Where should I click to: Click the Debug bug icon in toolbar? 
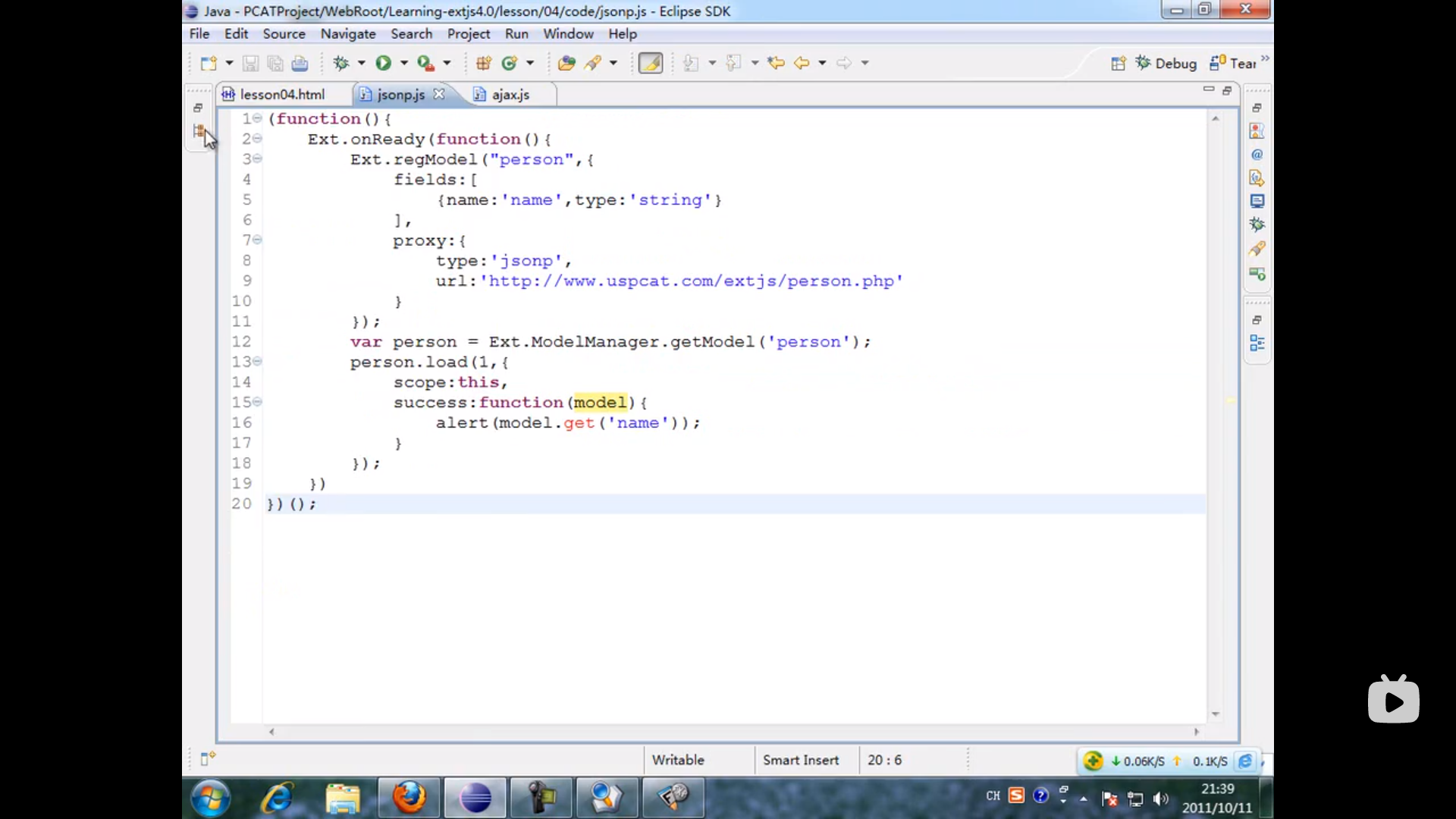[x=340, y=63]
